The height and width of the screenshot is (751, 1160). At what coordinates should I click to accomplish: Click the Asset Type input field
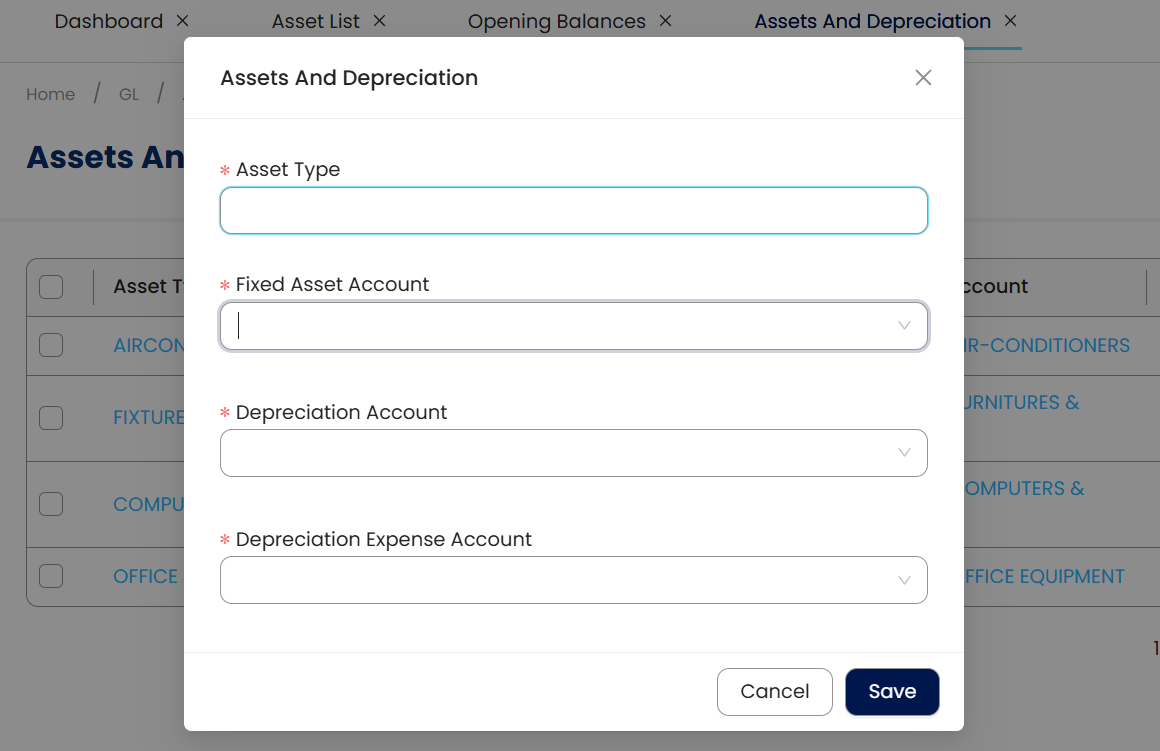(573, 211)
